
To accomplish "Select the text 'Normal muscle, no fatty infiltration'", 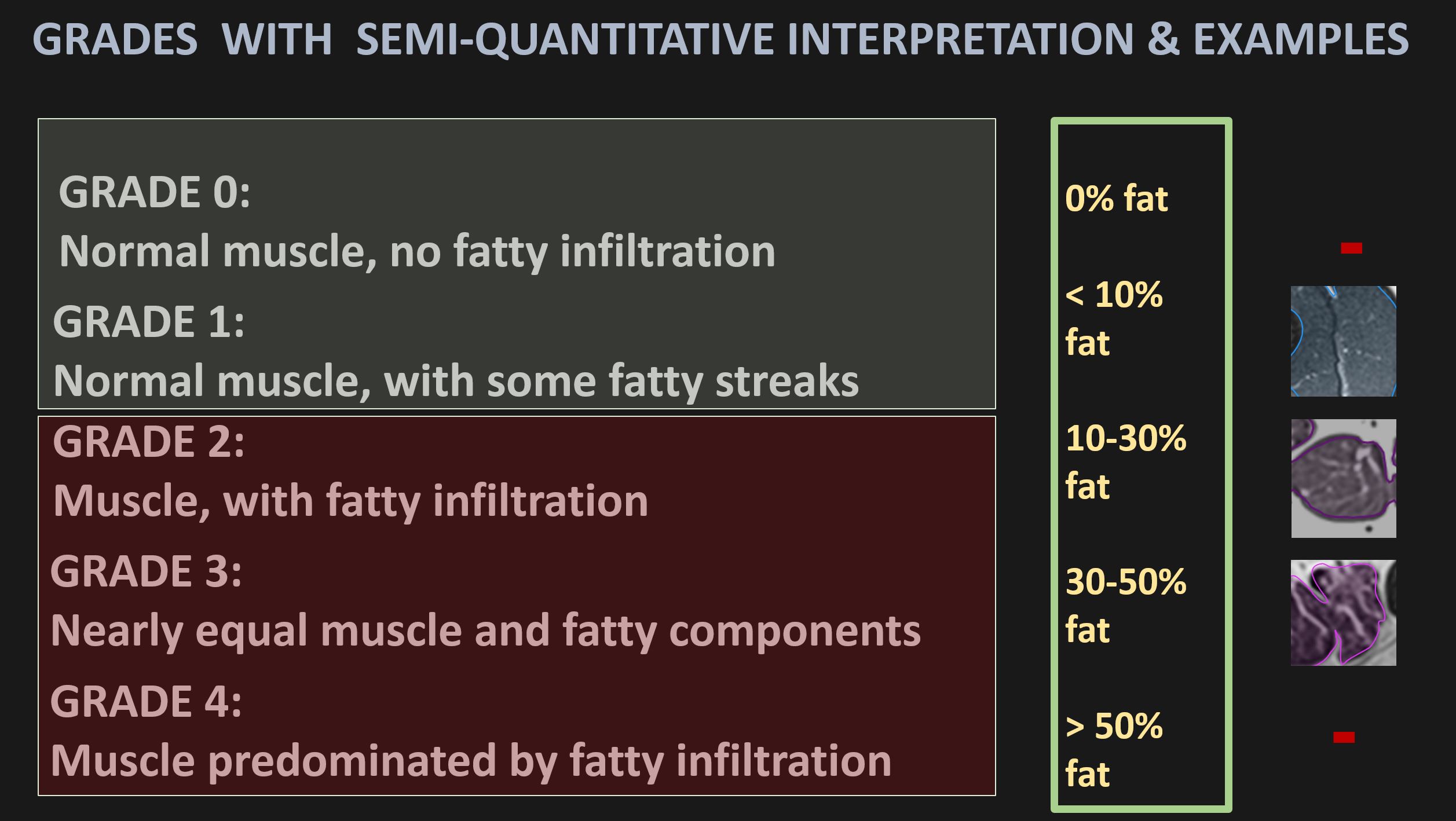I will tap(417, 251).
